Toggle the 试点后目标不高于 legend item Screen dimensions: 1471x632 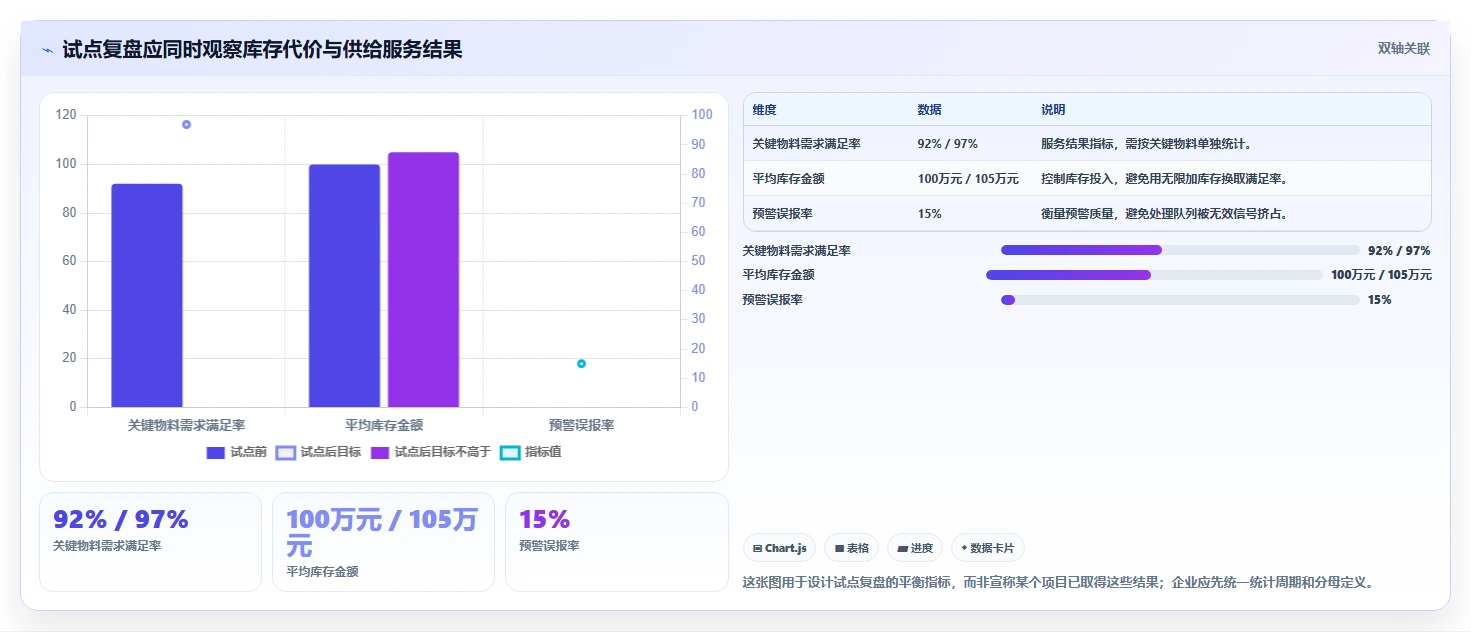pyautogui.click(x=431, y=452)
